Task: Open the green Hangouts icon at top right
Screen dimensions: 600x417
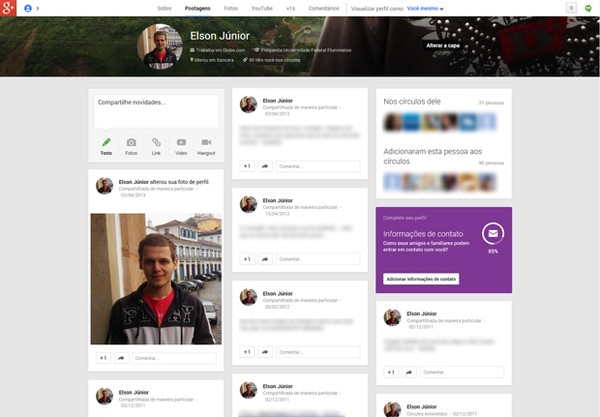Action: click(588, 8)
